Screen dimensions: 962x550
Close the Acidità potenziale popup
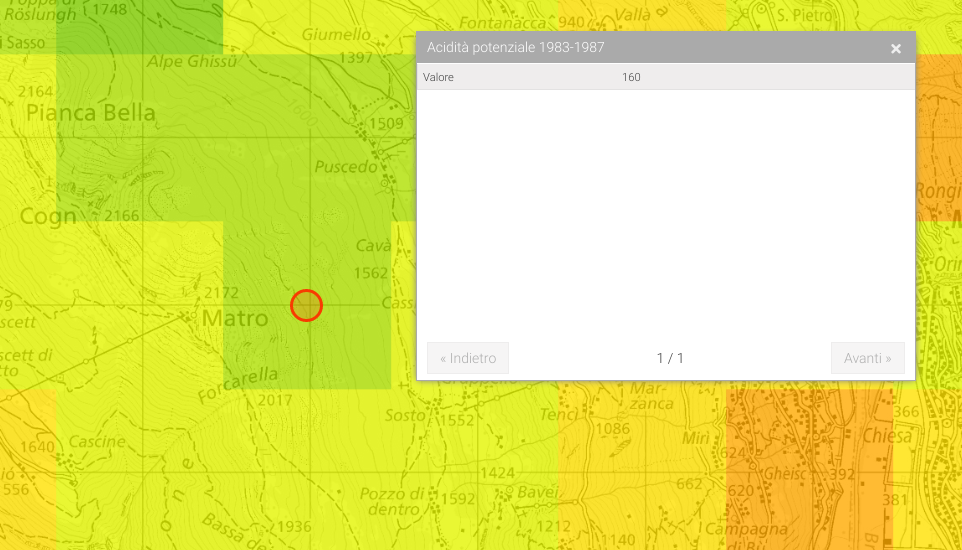click(x=896, y=49)
